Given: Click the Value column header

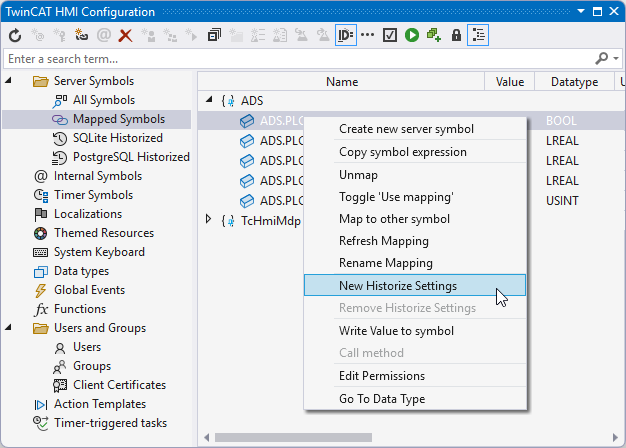Looking at the screenshot, I should point(509,82).
